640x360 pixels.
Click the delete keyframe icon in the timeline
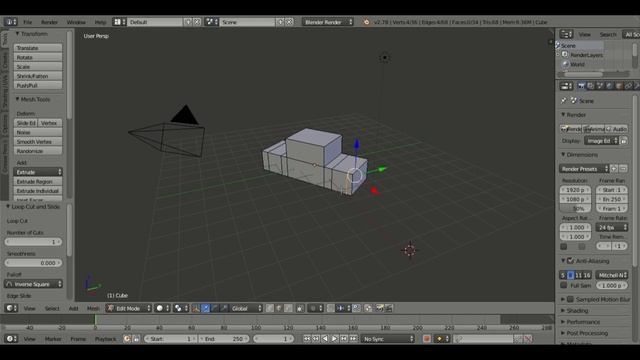pyautogui.click(x=528, y=339)
